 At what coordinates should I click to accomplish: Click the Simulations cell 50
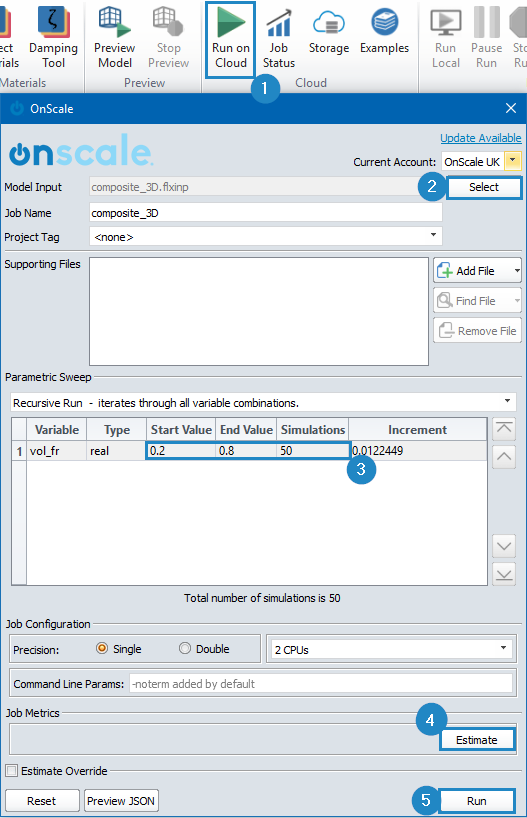point(313,451)
